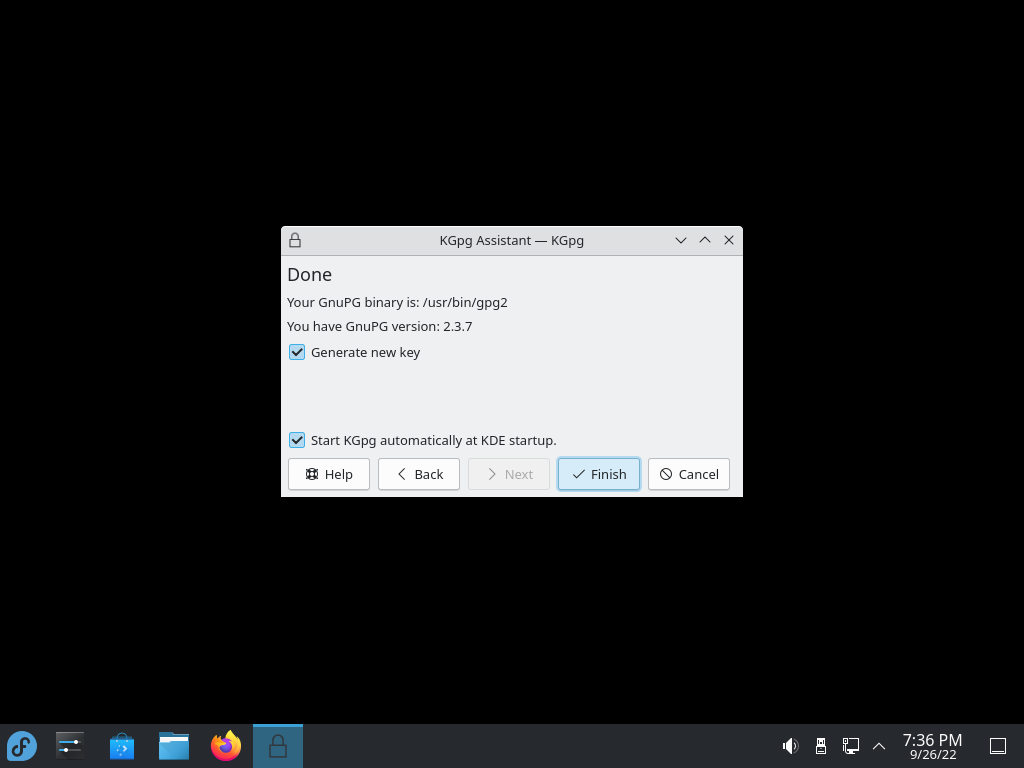Open the Dolphin file manager
The image size is (1024, 768).
174,746
